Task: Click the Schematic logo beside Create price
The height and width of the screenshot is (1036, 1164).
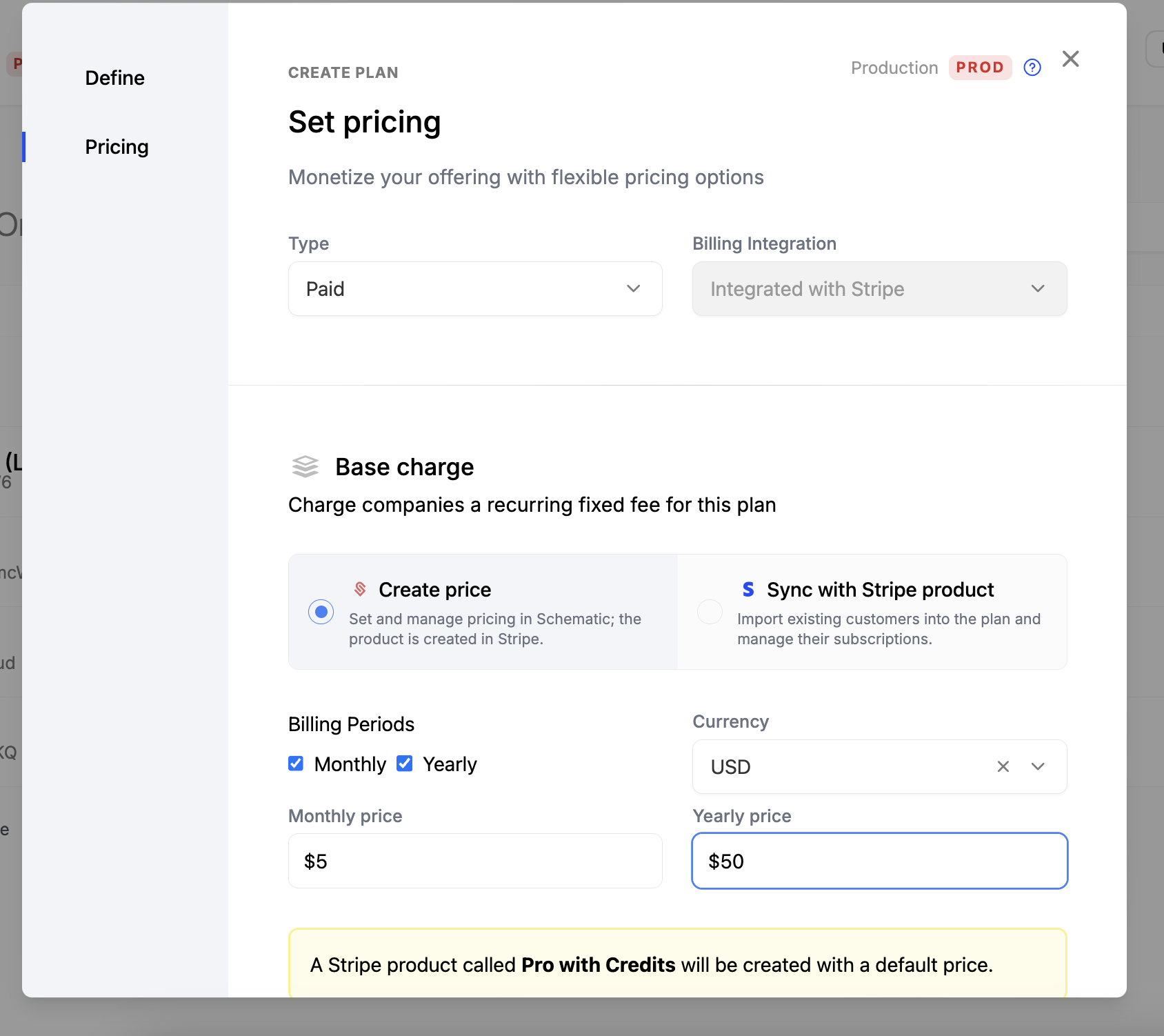Action: click(x=360, y=589)
